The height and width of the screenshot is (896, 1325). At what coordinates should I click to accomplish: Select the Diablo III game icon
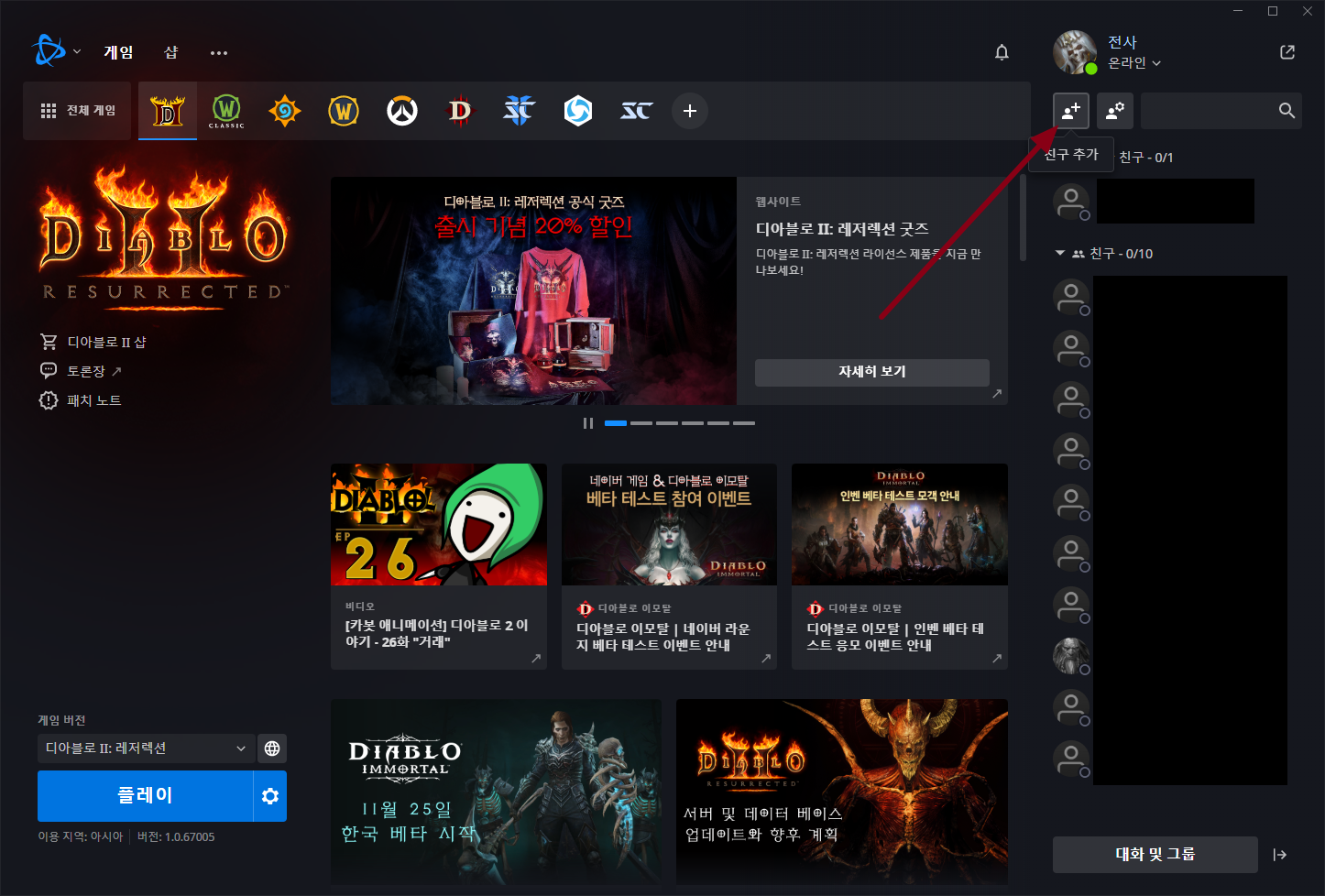pos(460,111)
